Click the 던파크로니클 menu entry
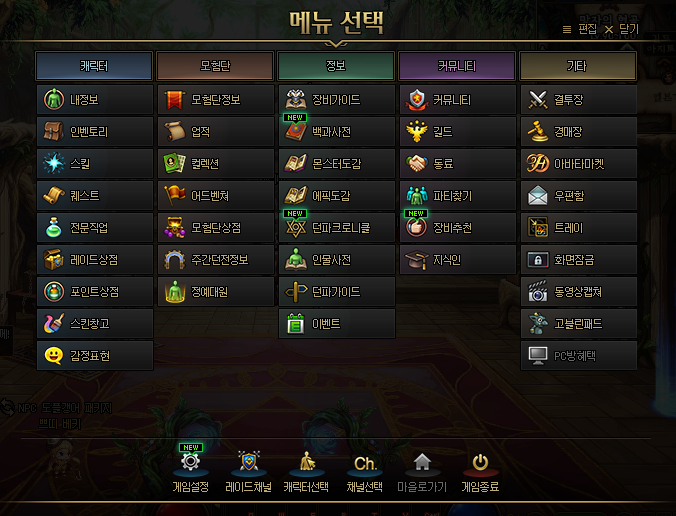This screenshot has height=516, width=676. click(x=337, y=228)
